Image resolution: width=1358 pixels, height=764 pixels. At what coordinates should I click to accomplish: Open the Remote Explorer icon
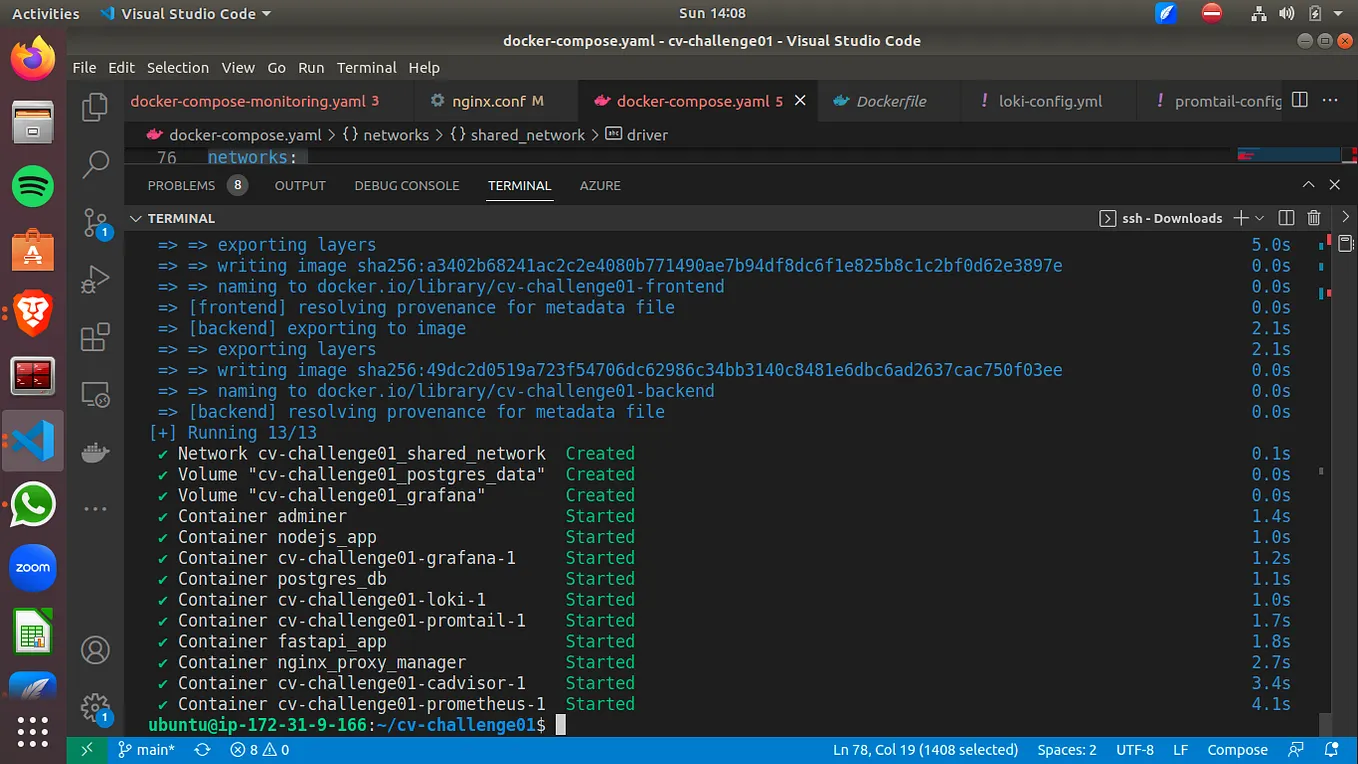tap(94, 395)
